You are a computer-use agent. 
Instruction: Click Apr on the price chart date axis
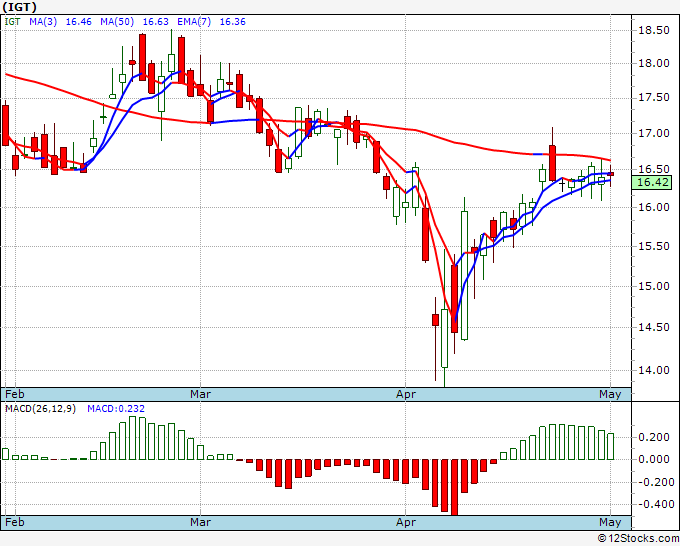pyautogui.click(x=405, y=394)
